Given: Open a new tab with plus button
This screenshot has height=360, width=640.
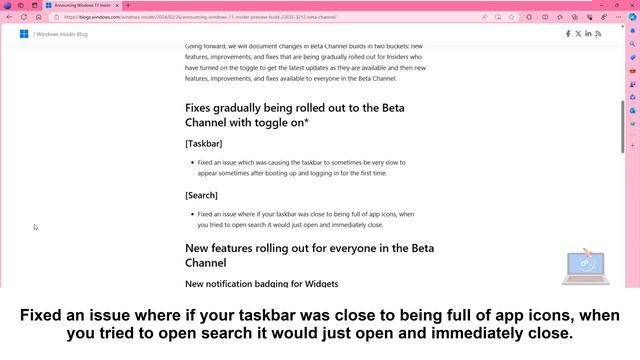Looking at the screenshot, I should (128, 5).
